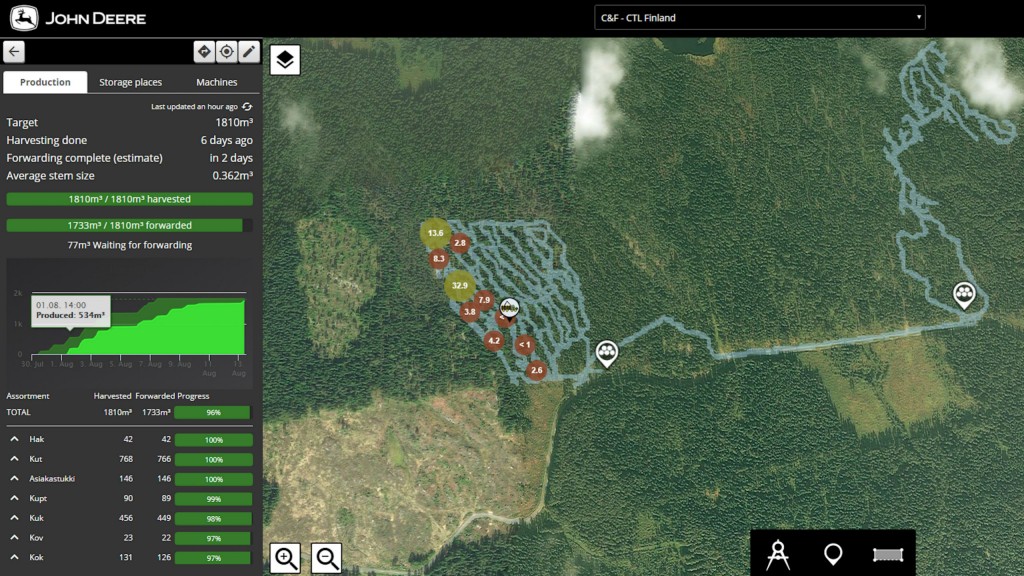Click the back arrow button
Image resolution: width=1024 pixels, height=576 pixels.
click(14, 52)
